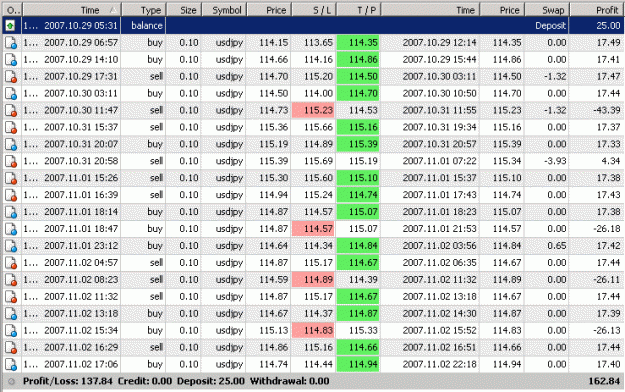625x392 pixels.
Task: Click order icon for 2007.11.01 15:26 sell
Action: point(11,178)
